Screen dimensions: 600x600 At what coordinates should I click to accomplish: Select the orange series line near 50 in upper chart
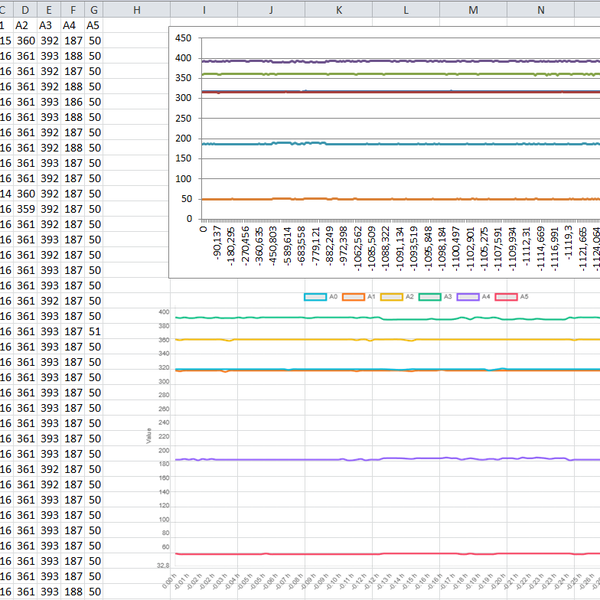[x=401, y=199]
